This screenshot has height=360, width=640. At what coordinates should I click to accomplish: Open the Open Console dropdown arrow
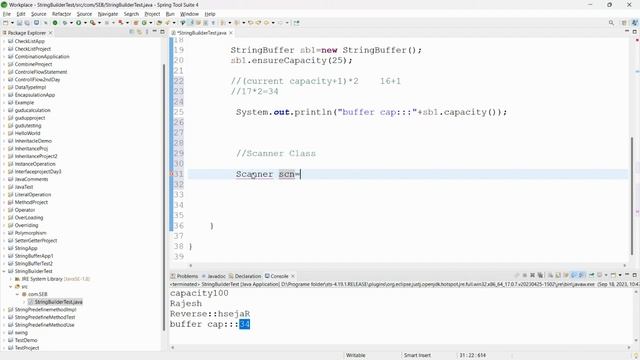coord(620,276)
